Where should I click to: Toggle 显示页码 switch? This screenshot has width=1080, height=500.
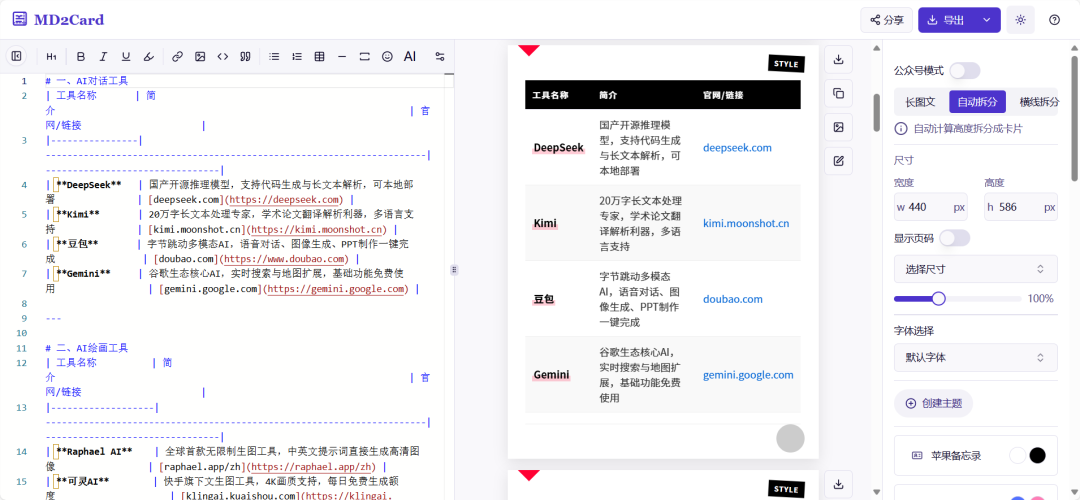(x=955, y=238)
